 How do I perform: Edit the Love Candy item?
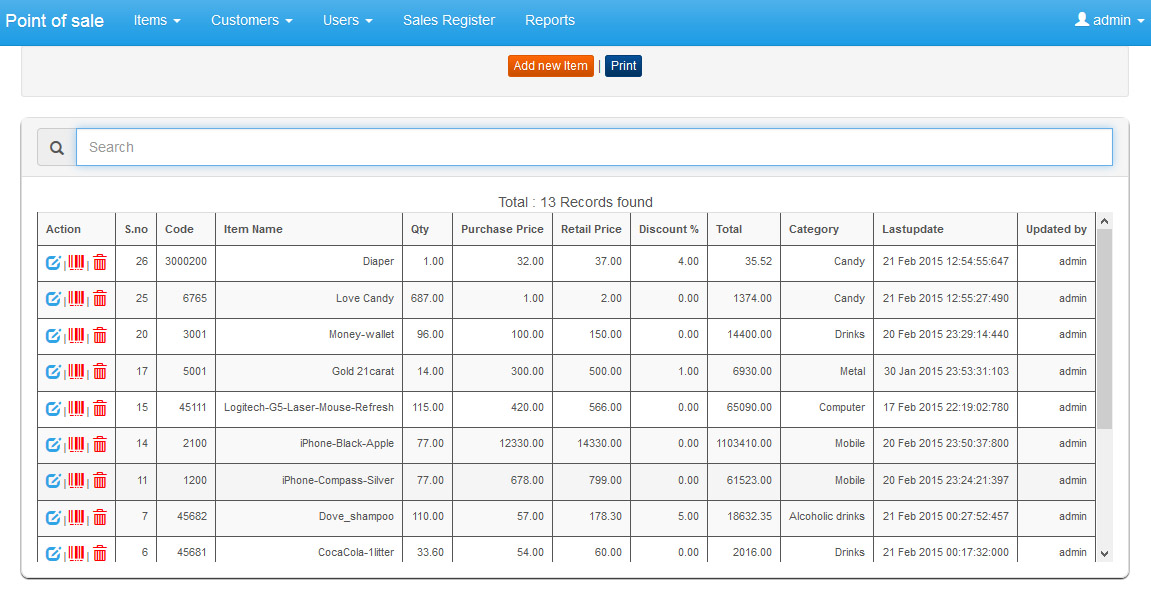click(53, 299)
